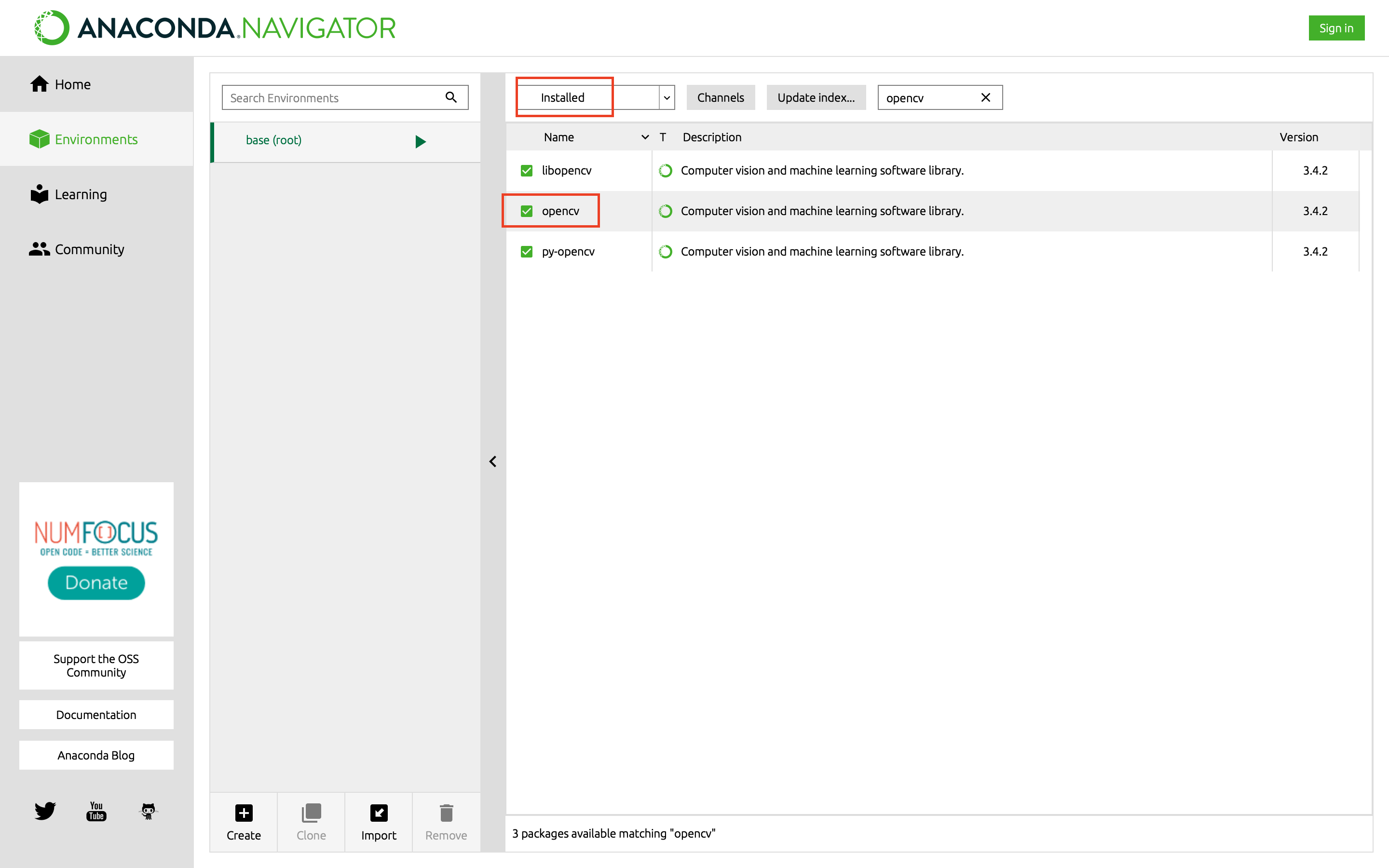This screenshot has width=1389, height=868.
Task: Open Anaconda's Twitter page
Action: pyautogui.click(x=44, y=811)
